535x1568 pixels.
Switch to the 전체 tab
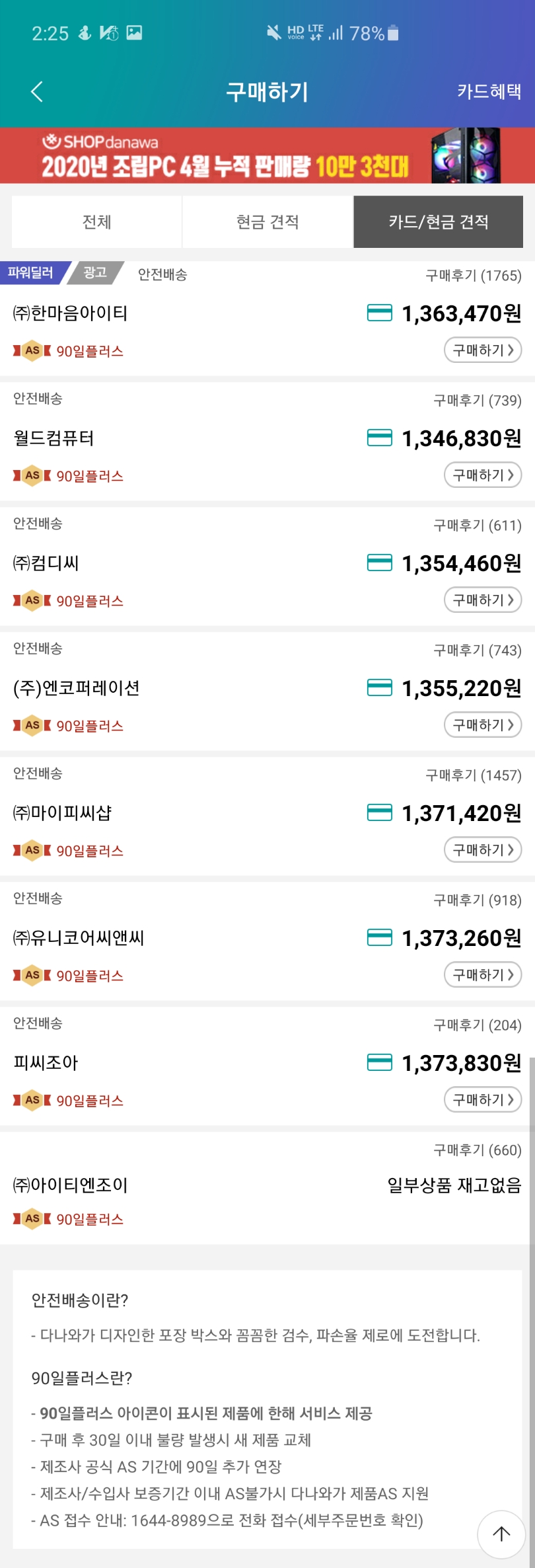point(96,221)
